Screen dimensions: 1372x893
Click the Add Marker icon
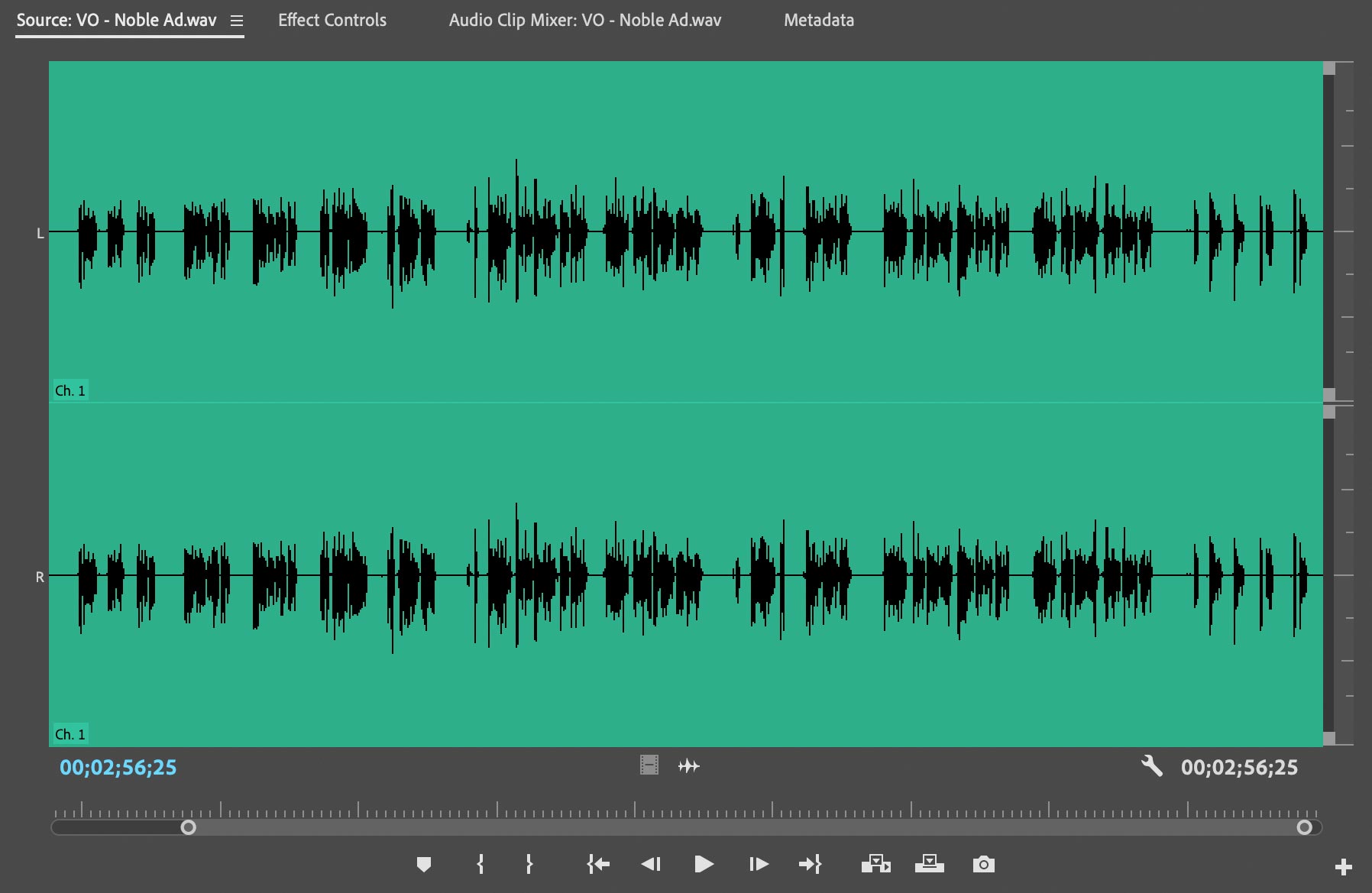tap(425, 864)
